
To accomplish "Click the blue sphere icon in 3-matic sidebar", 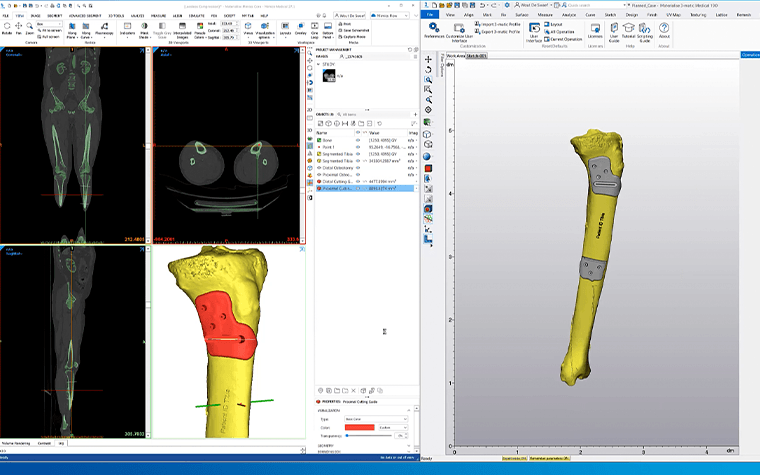I will 427,156.
